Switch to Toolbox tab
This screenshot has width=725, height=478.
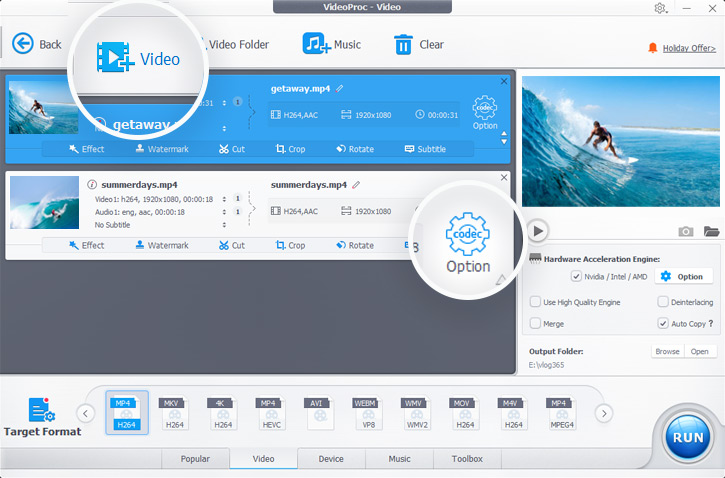pos(467,459)
